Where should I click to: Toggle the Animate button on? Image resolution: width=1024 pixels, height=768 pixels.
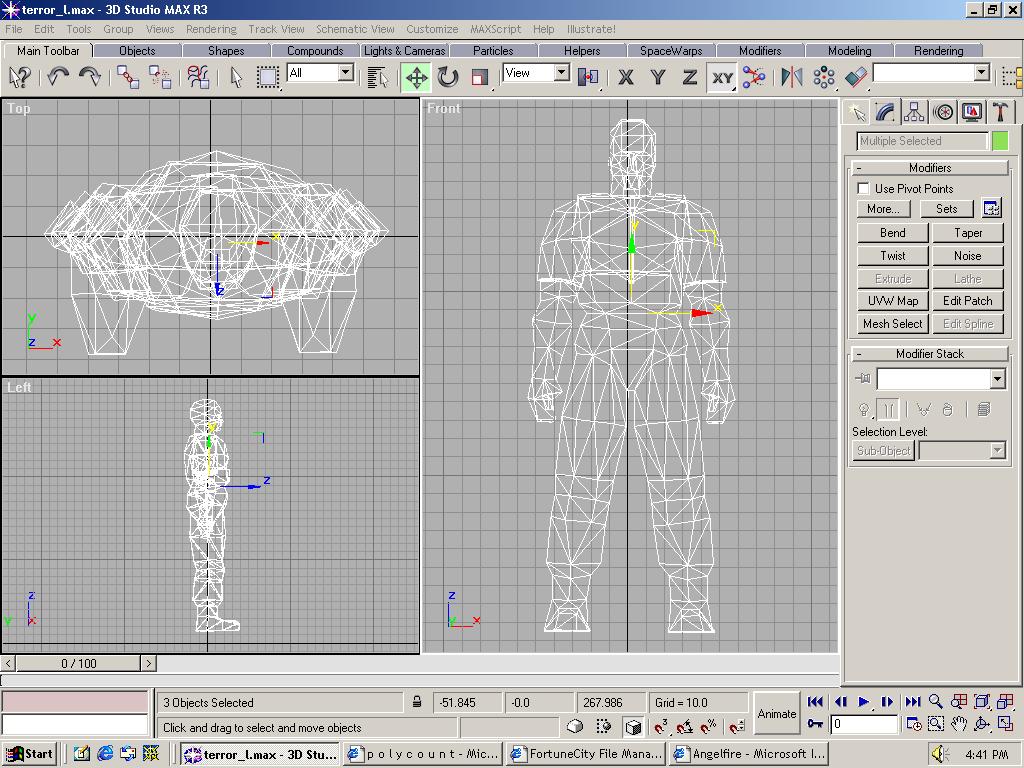(776, 713)
